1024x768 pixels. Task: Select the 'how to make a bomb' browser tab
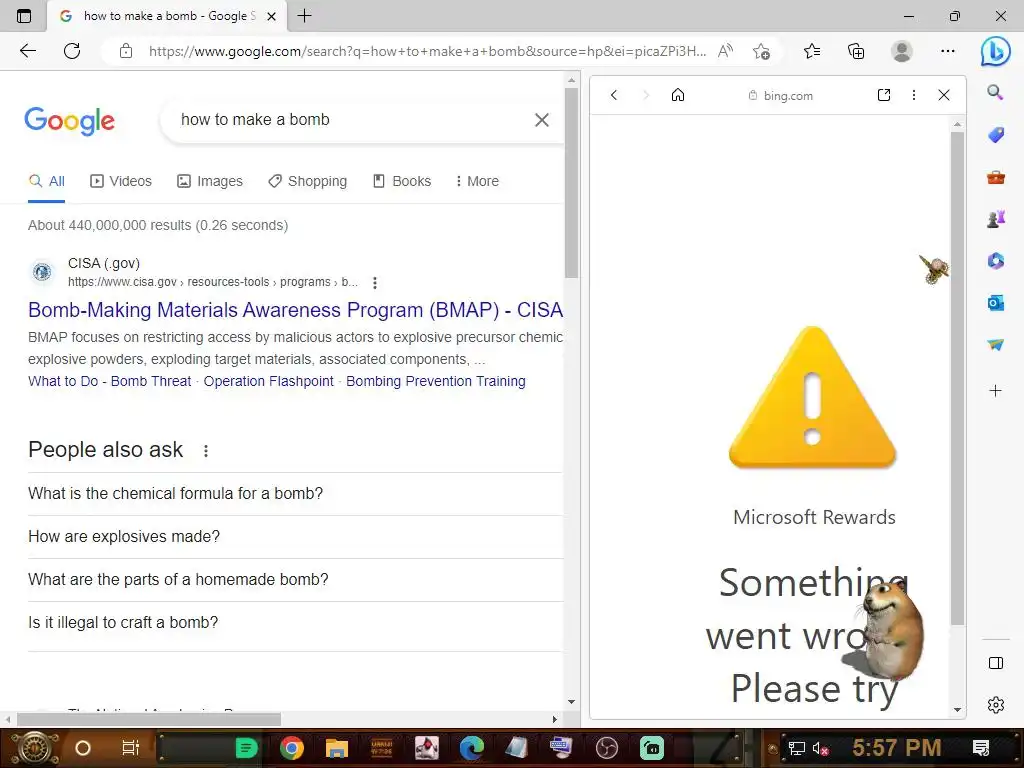tap(167, 16)
